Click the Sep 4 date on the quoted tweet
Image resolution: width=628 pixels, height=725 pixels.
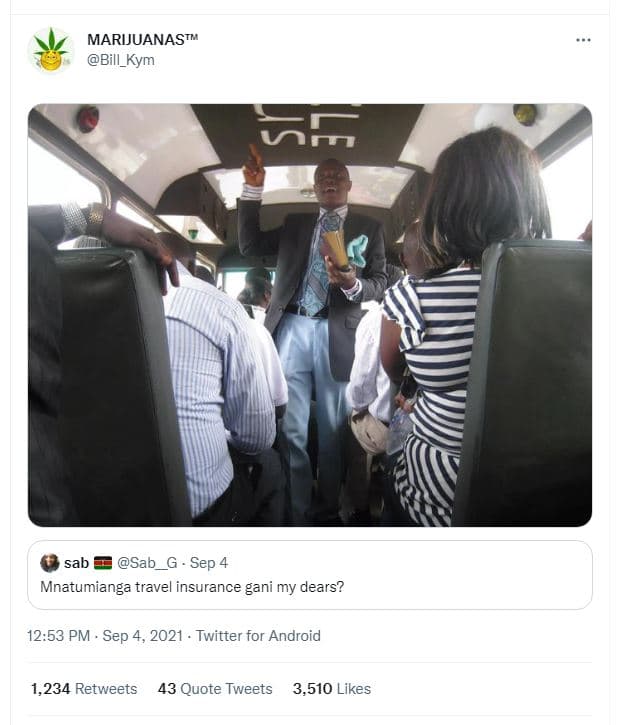[209, 563]
